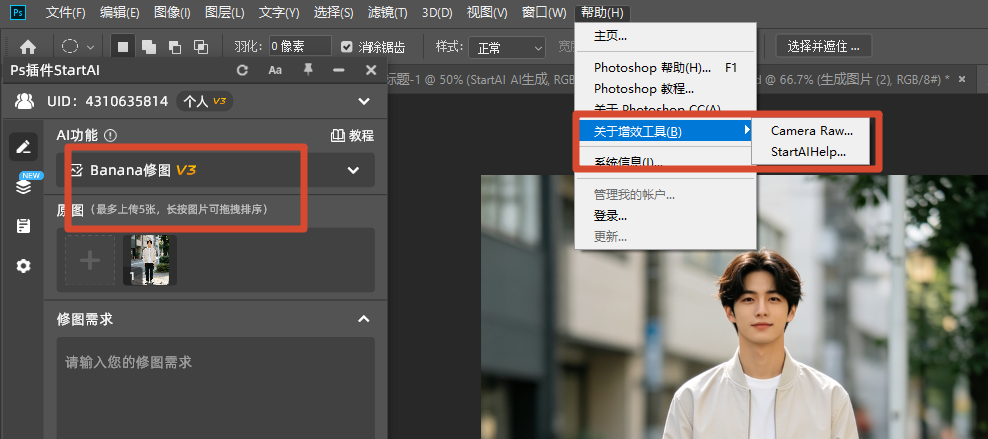
Task: Choose the Intersect with Selection mode icon
Action: coord(200,47)
